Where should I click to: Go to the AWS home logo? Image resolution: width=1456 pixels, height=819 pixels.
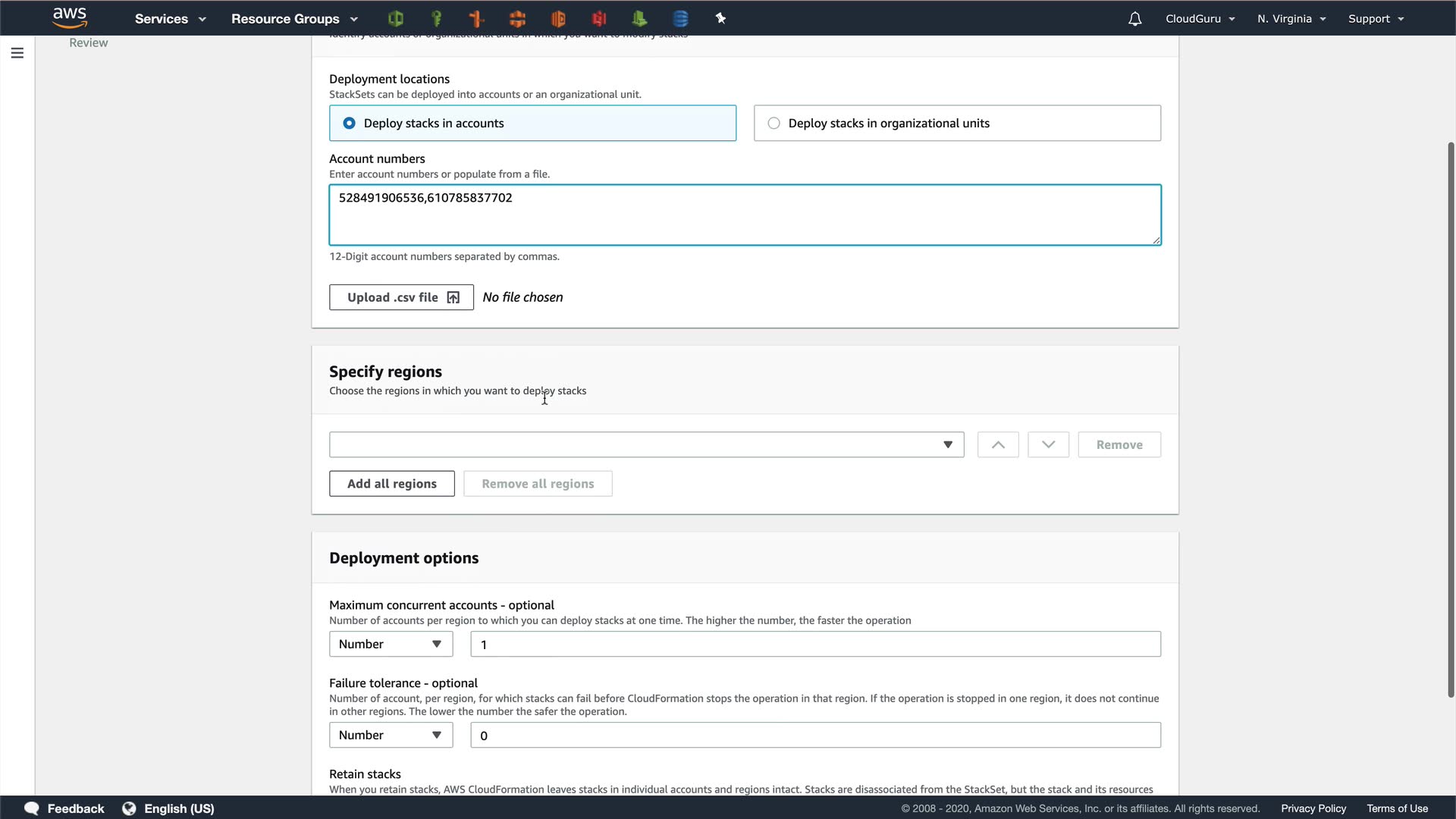[x=70, y=17]
